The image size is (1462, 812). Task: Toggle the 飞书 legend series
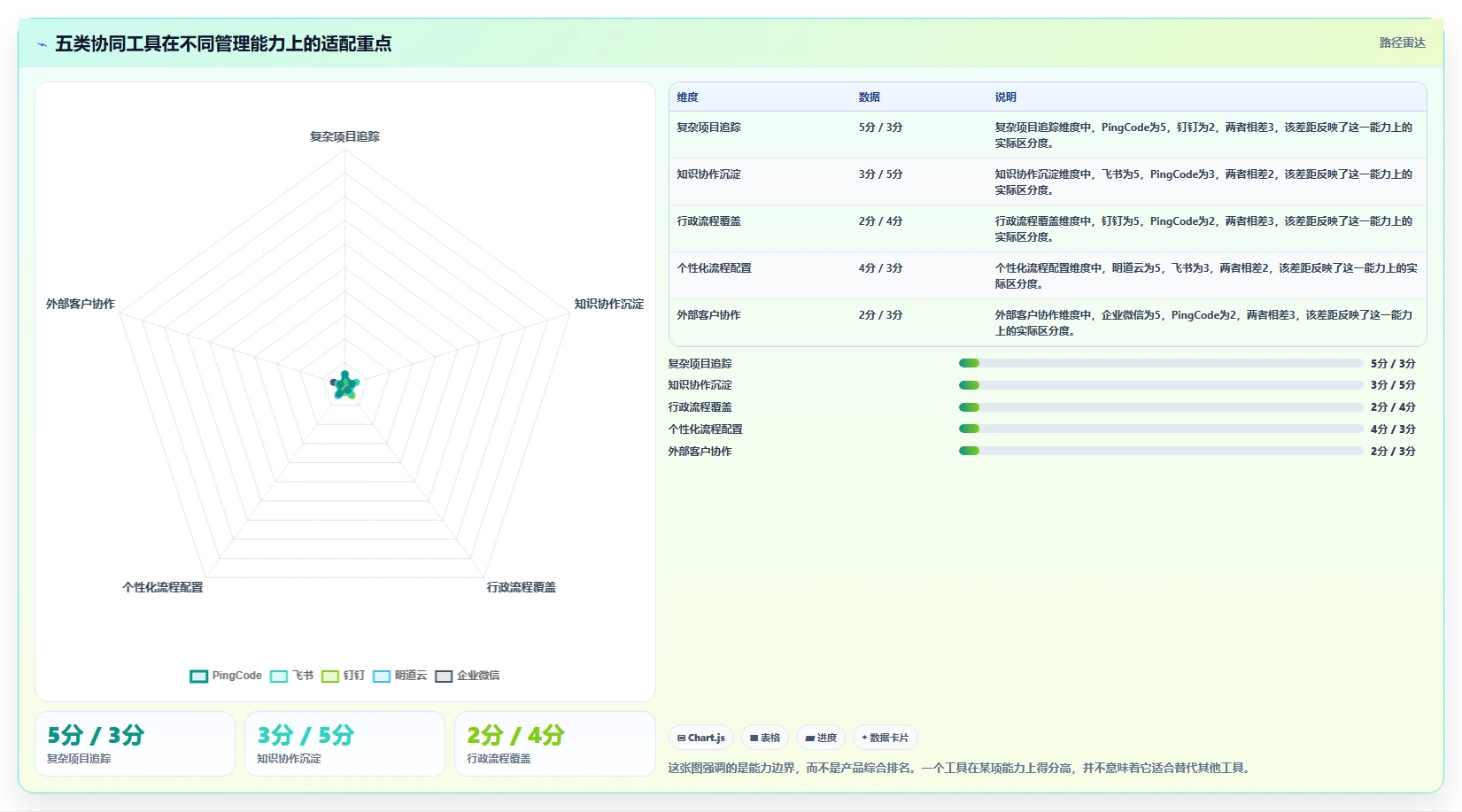click(x=292, y=676)
